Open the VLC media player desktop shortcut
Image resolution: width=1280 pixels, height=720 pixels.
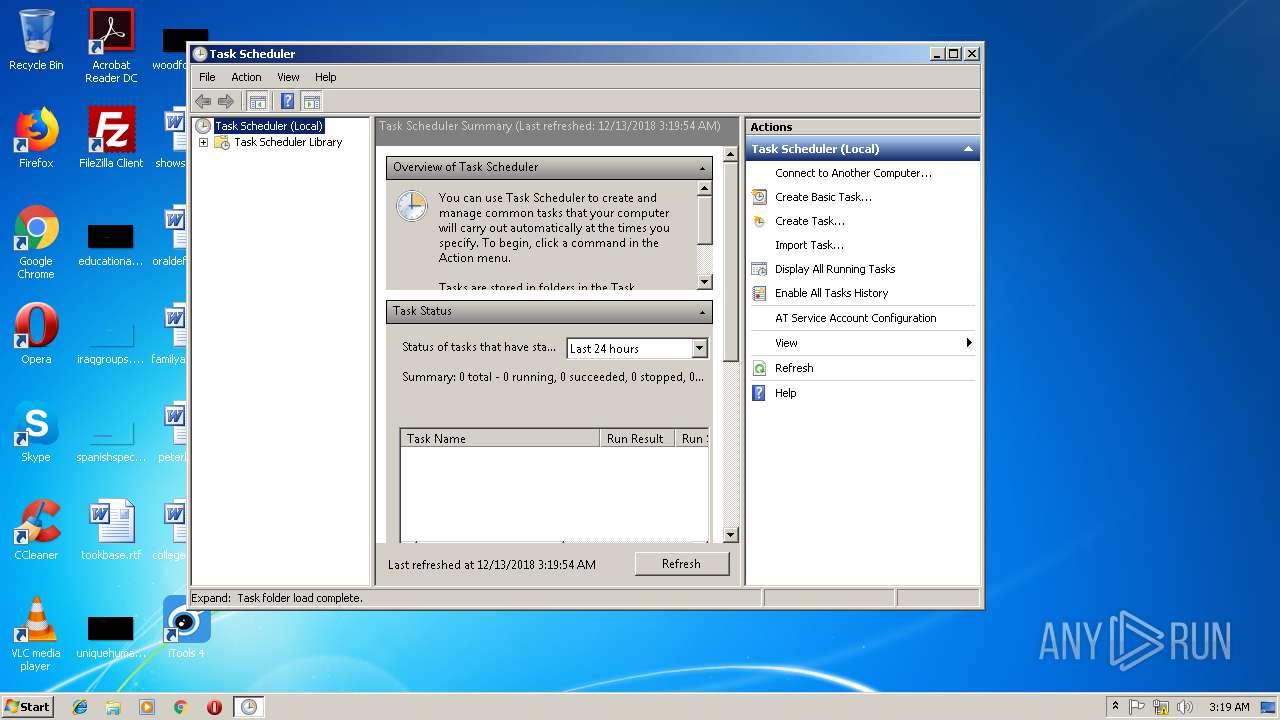tap(36, 634)
